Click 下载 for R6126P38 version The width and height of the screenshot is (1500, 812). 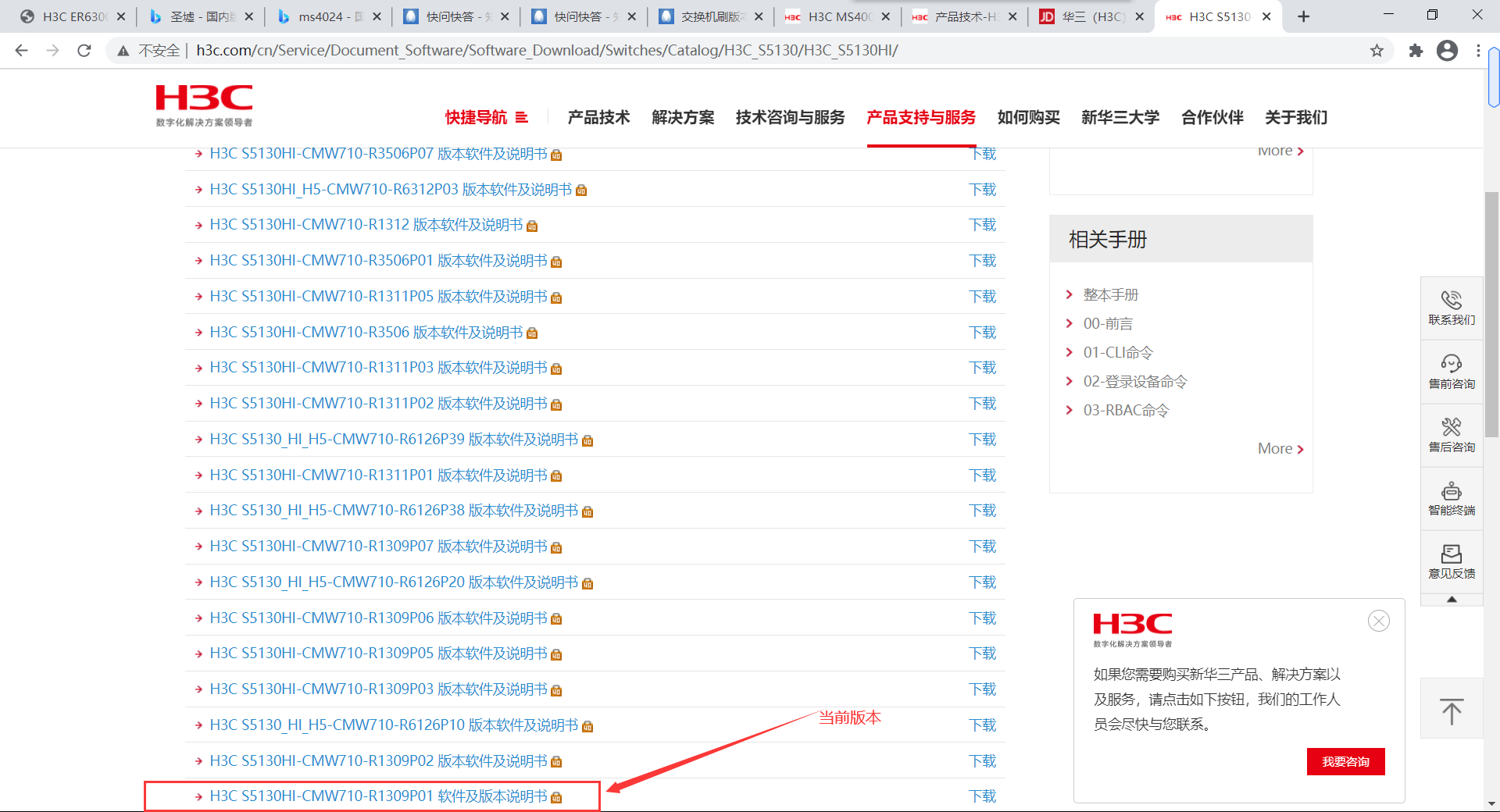pyautogui.click(x=983, y=511)
